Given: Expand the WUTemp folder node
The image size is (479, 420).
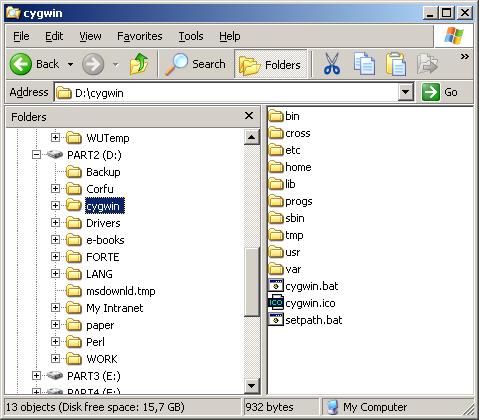Looking at the screenshot, I should coord(55,137).
